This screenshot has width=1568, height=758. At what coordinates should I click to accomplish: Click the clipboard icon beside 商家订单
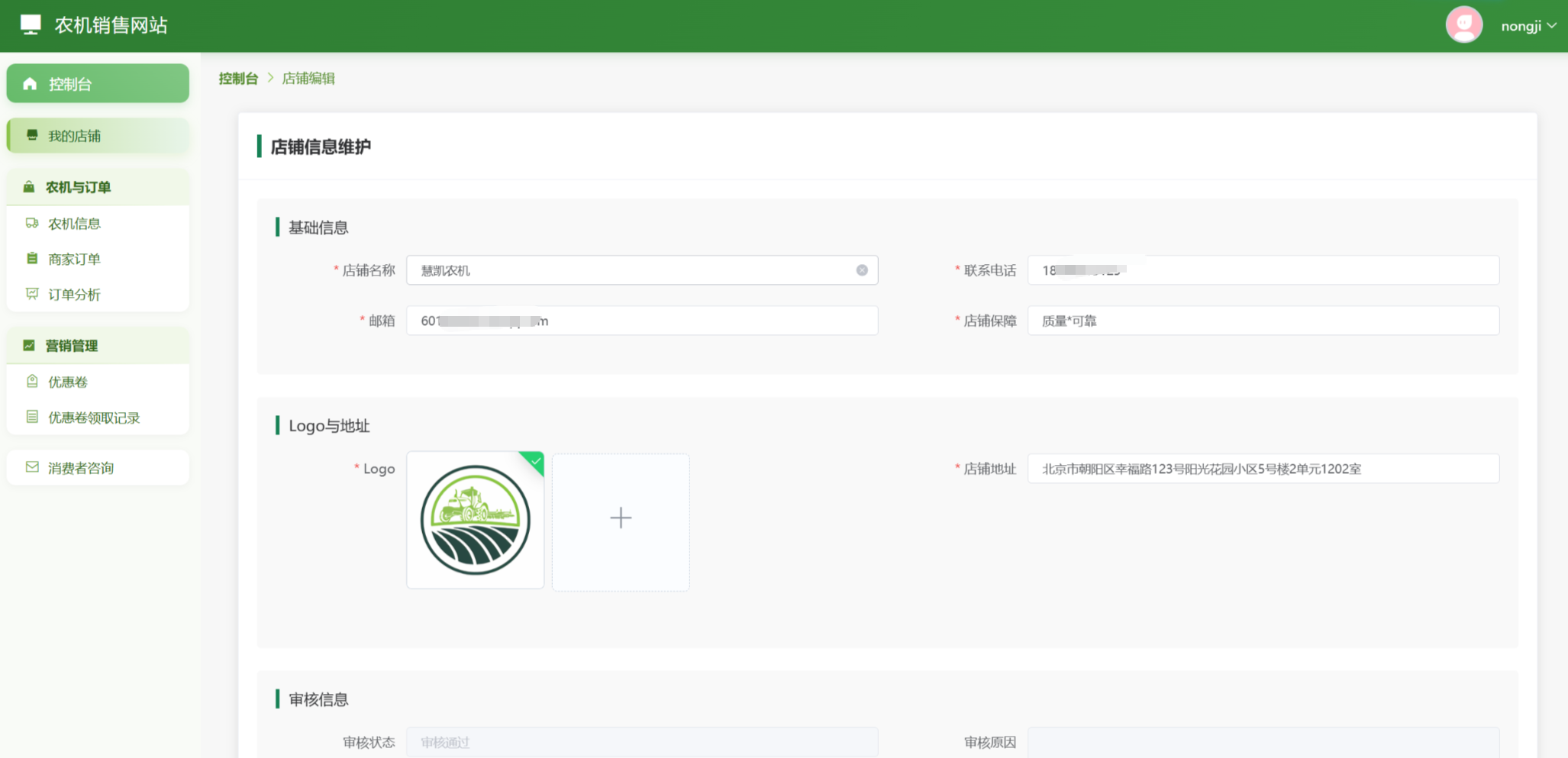point(32,259)
